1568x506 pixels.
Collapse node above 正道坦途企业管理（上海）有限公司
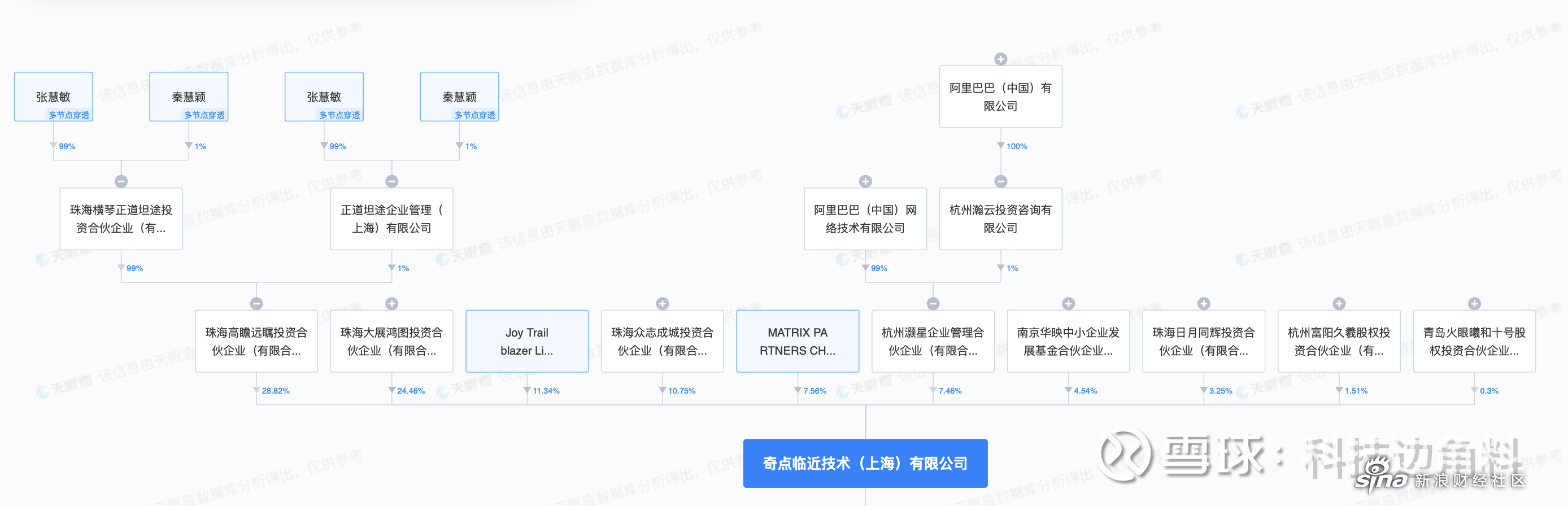pyautogui.click(x=392, y=181)
